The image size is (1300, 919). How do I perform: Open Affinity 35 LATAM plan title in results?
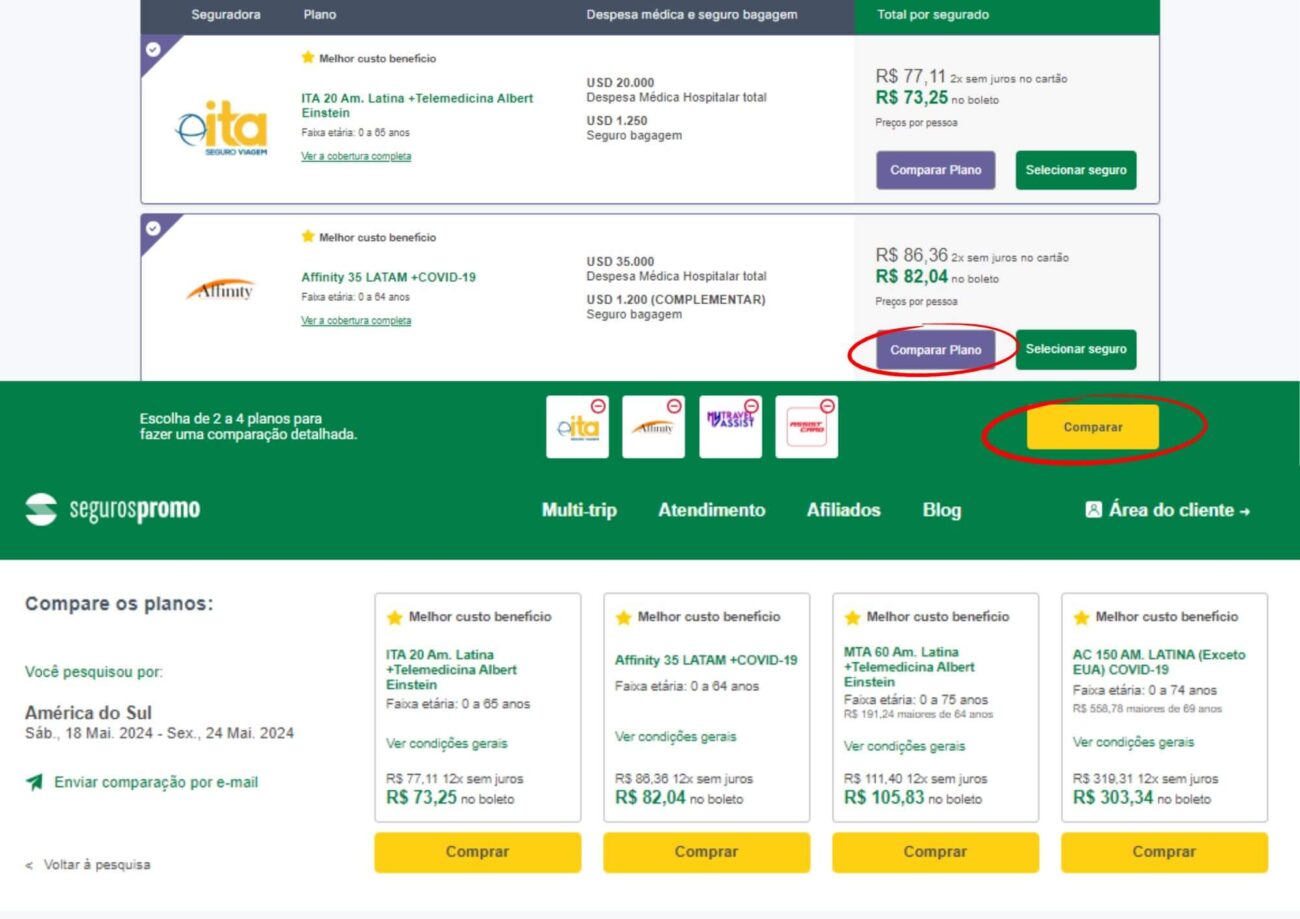pos(388,277)
